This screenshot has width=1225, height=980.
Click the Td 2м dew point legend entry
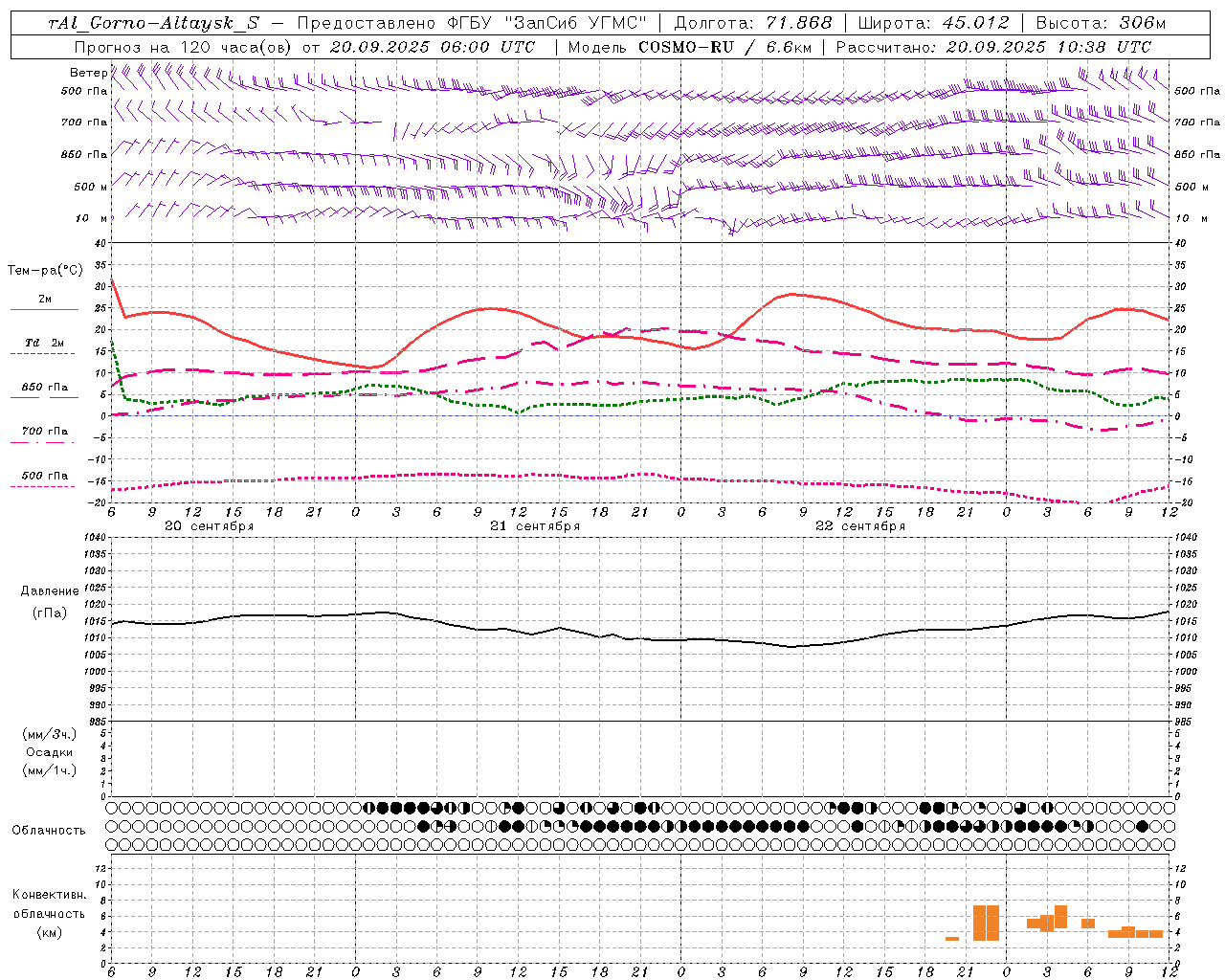coord(45,343)
